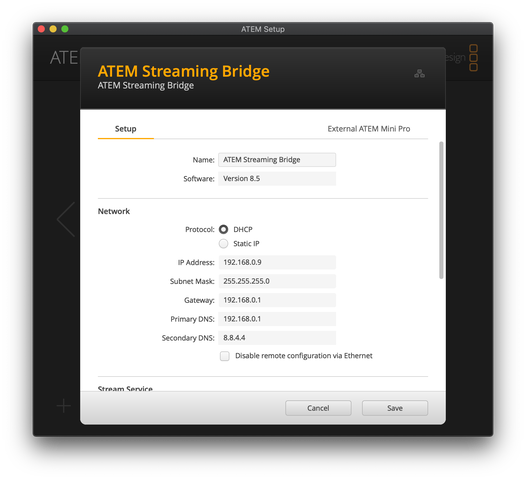Screen dimensions: 526x480
Task: Click the Stream Service section heading
Action: pos(125,388)
